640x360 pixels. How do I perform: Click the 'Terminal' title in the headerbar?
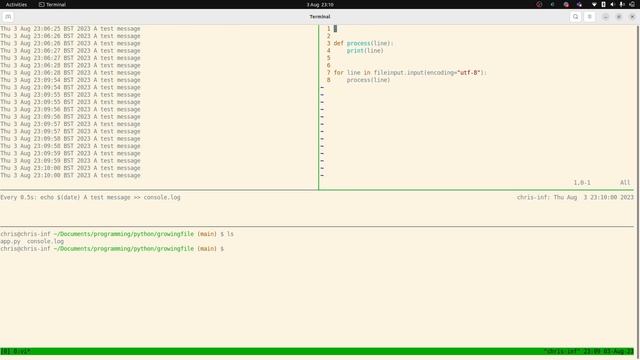coord(320,17)
